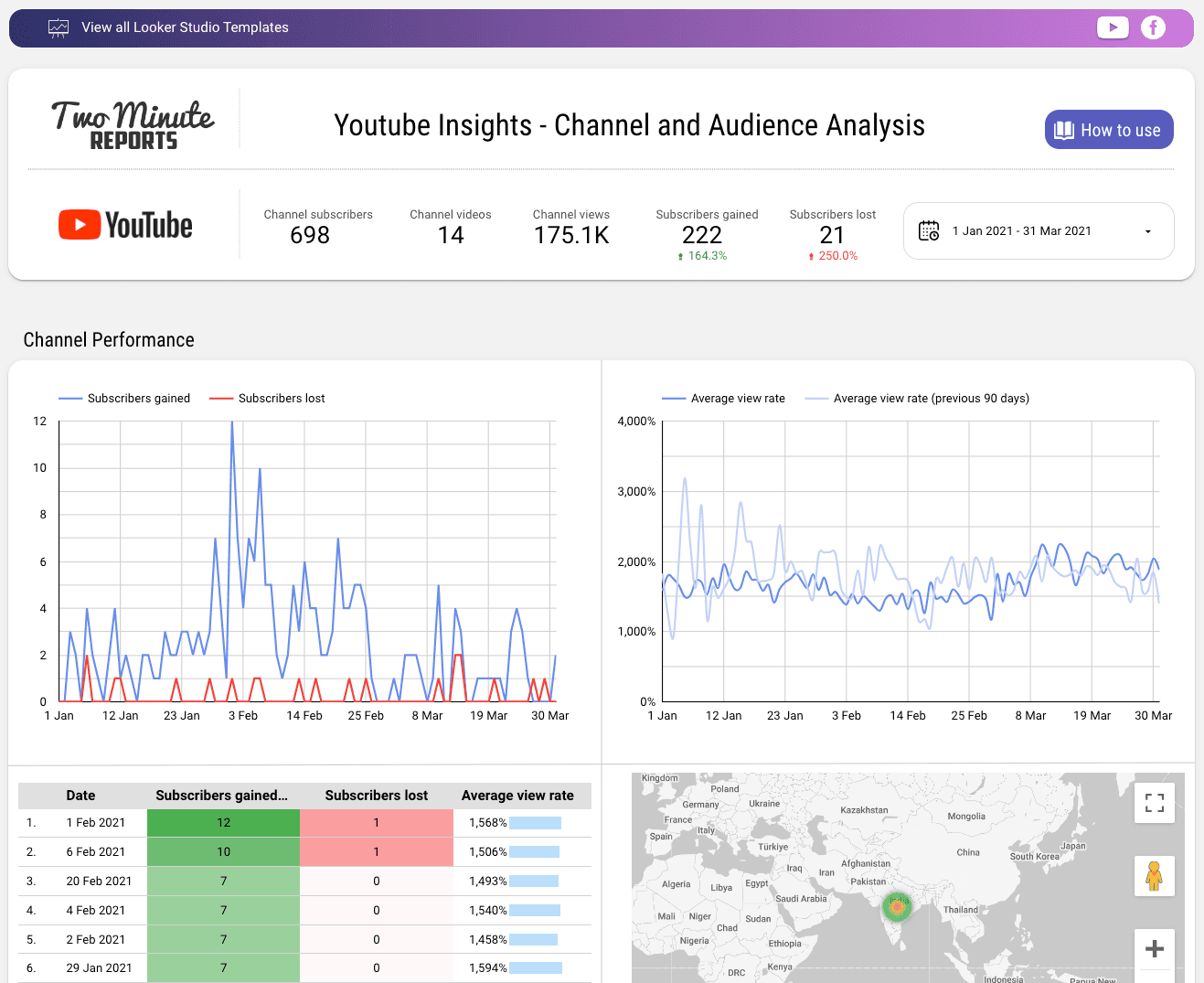Click the YouTube logo in the report header

pyautogui.click(x=124, y=224)
